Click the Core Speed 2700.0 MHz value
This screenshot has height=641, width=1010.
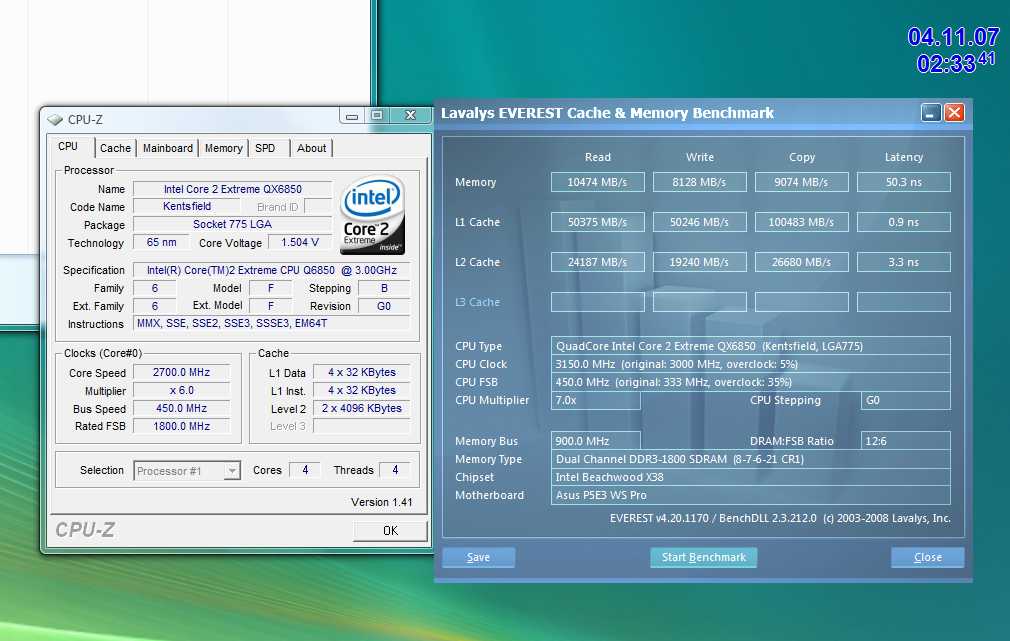[x=182, y=372]
